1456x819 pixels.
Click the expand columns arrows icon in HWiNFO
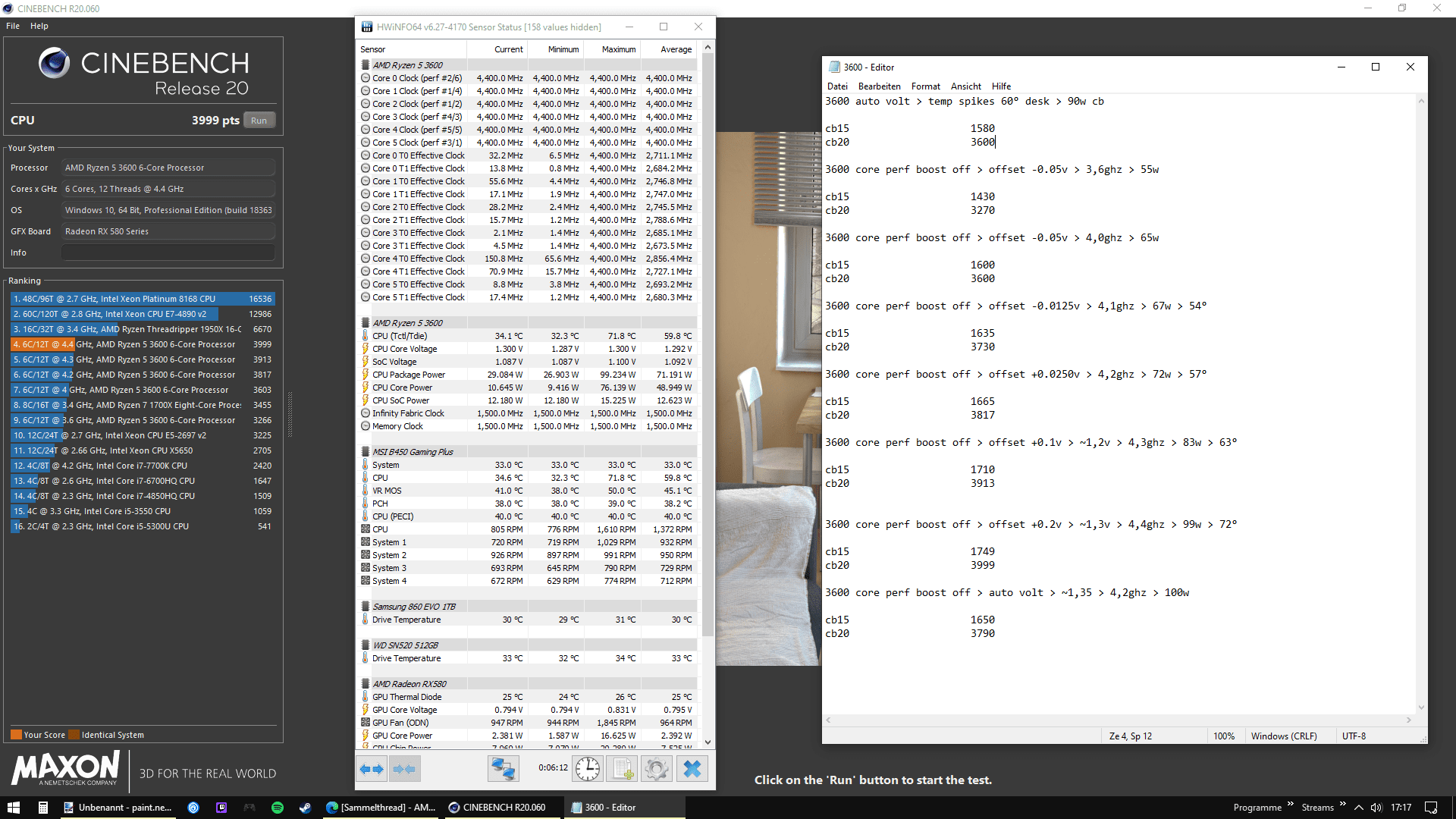(x=372, y=769)
